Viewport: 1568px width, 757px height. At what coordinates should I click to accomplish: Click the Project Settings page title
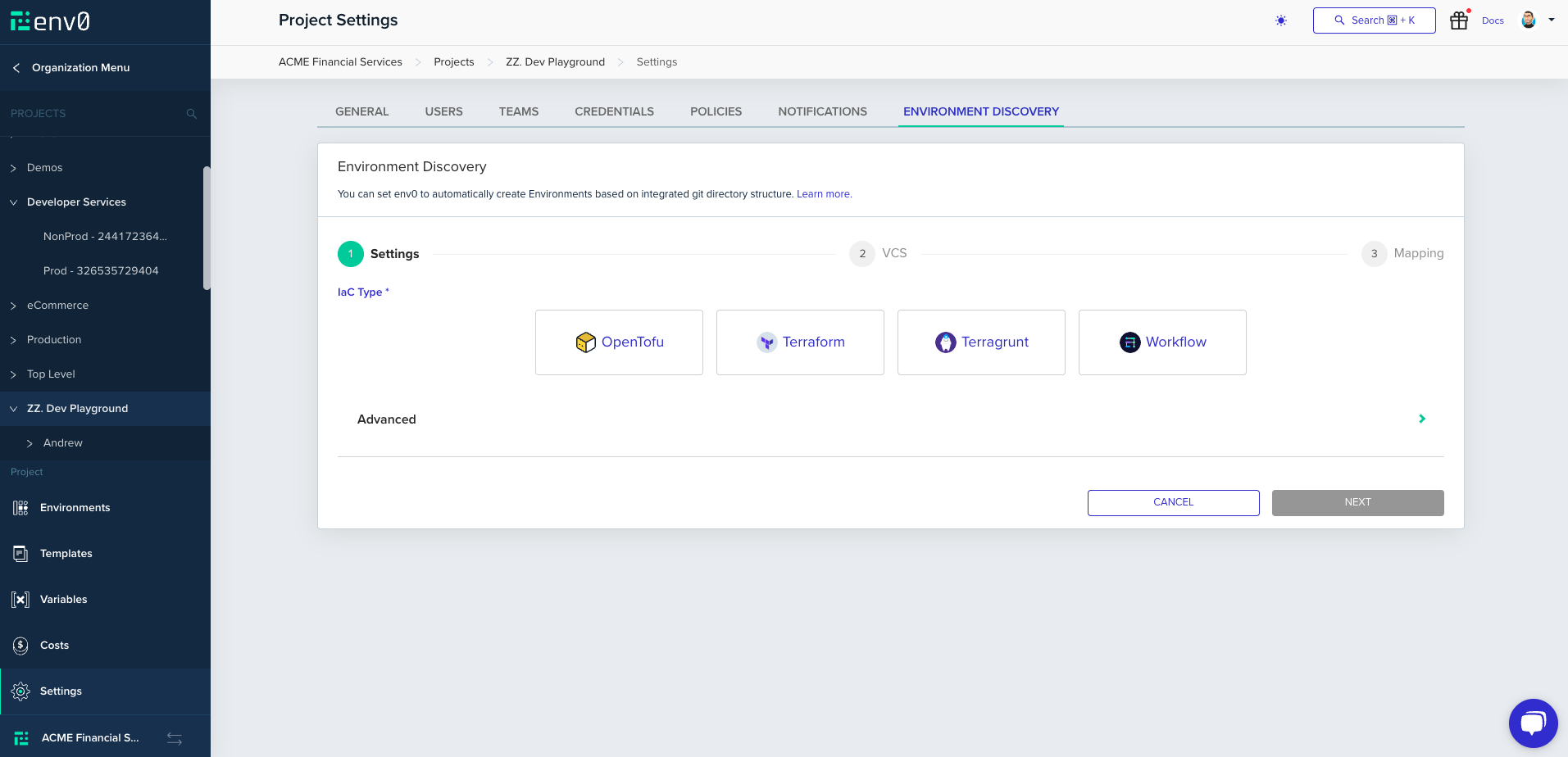pyautogui.click(x=339, y=20)
